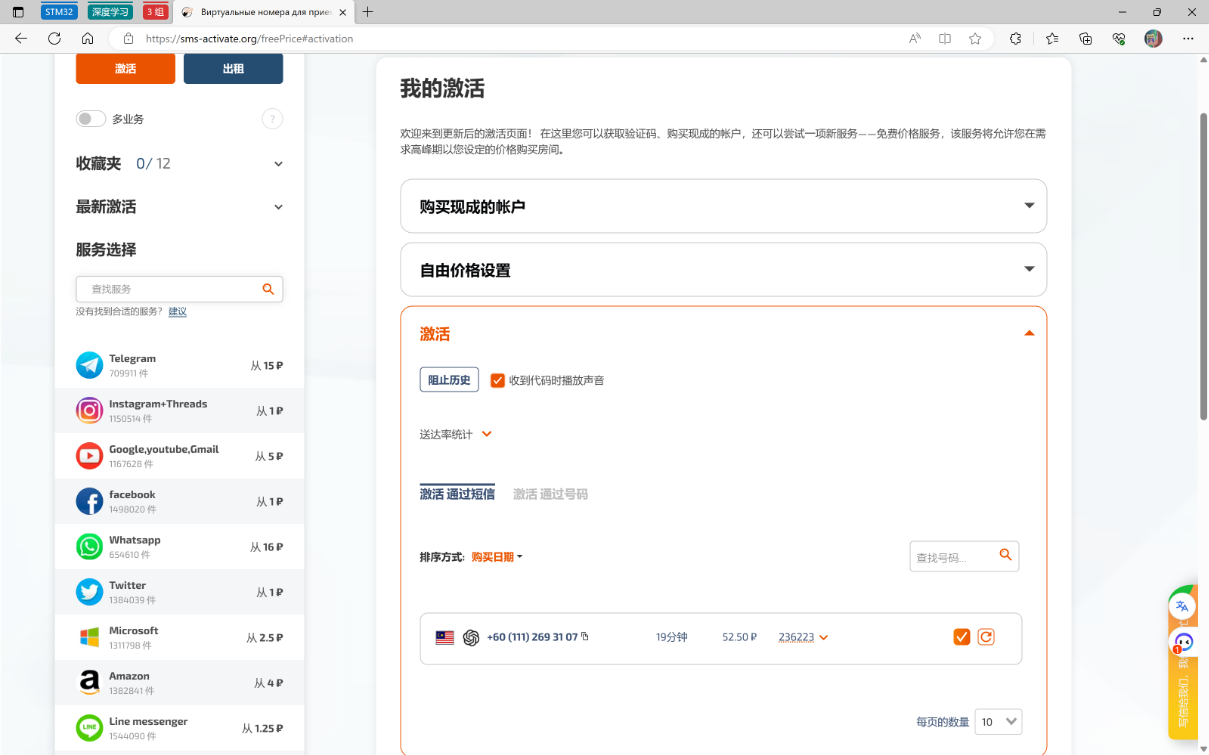1209x755 pixels.
Task: Open the browser extensions puzzle icon
Action: coord(1016,38)
